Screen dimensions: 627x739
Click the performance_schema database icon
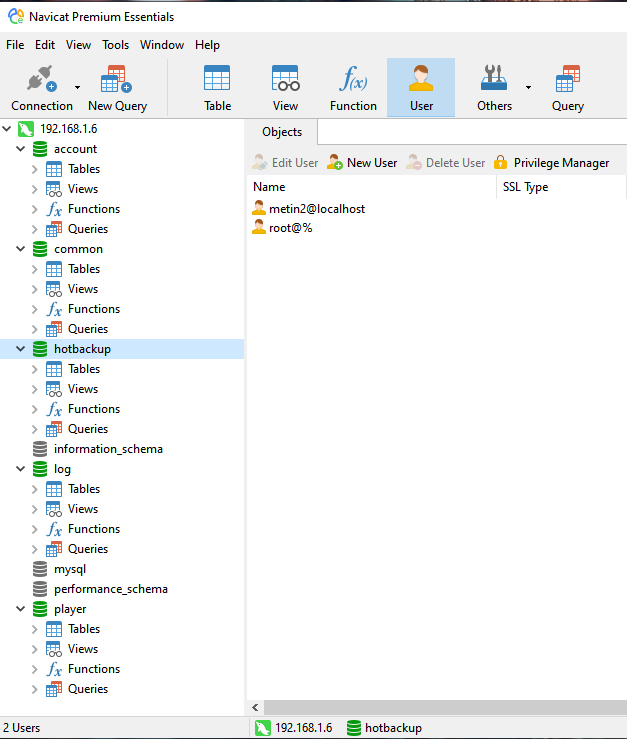click(40, 589)
